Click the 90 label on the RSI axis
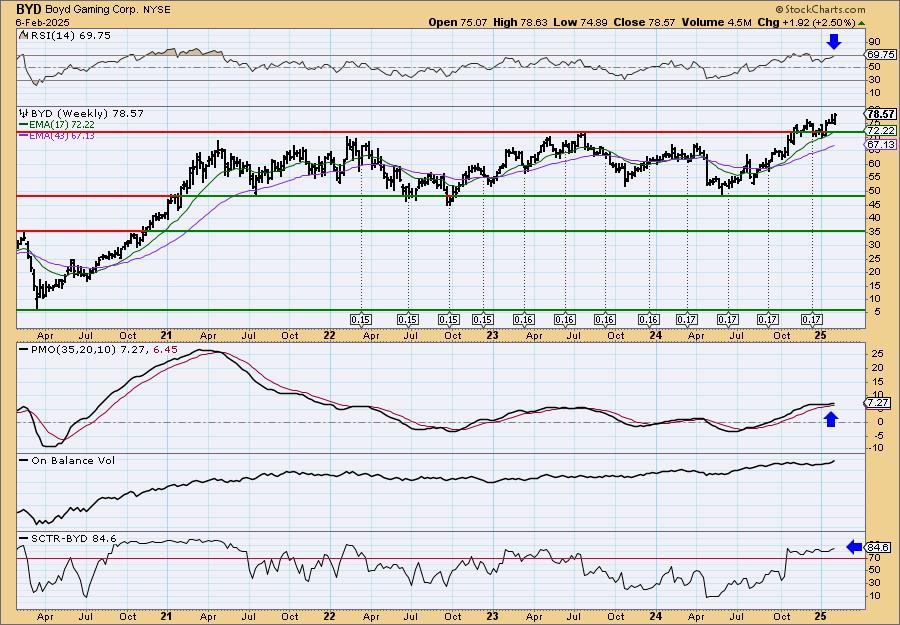This screenshot has height=625, width=900. [x=874, y=42]
